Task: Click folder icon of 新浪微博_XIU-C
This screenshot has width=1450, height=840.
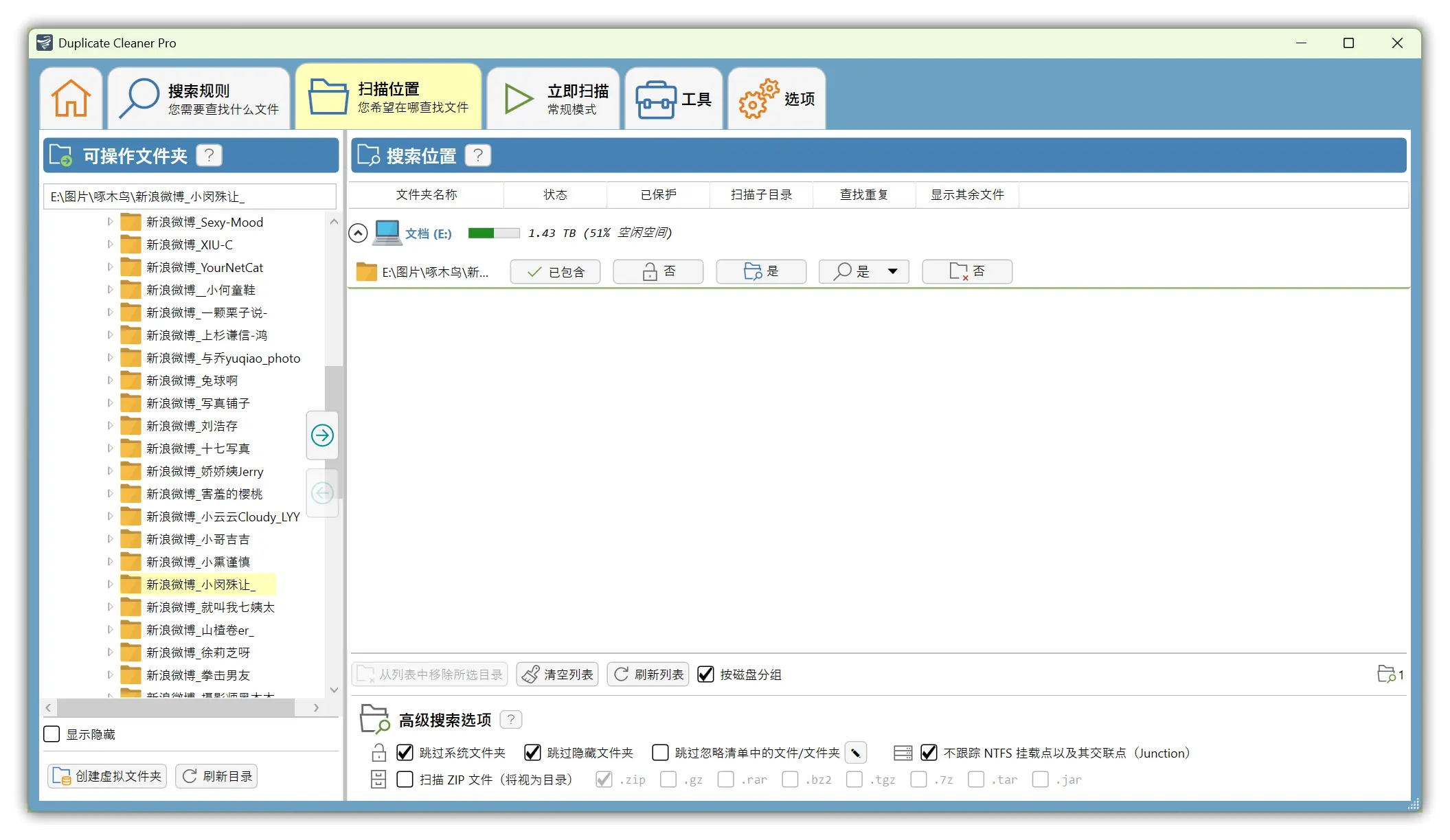Action: pos(131,245)
